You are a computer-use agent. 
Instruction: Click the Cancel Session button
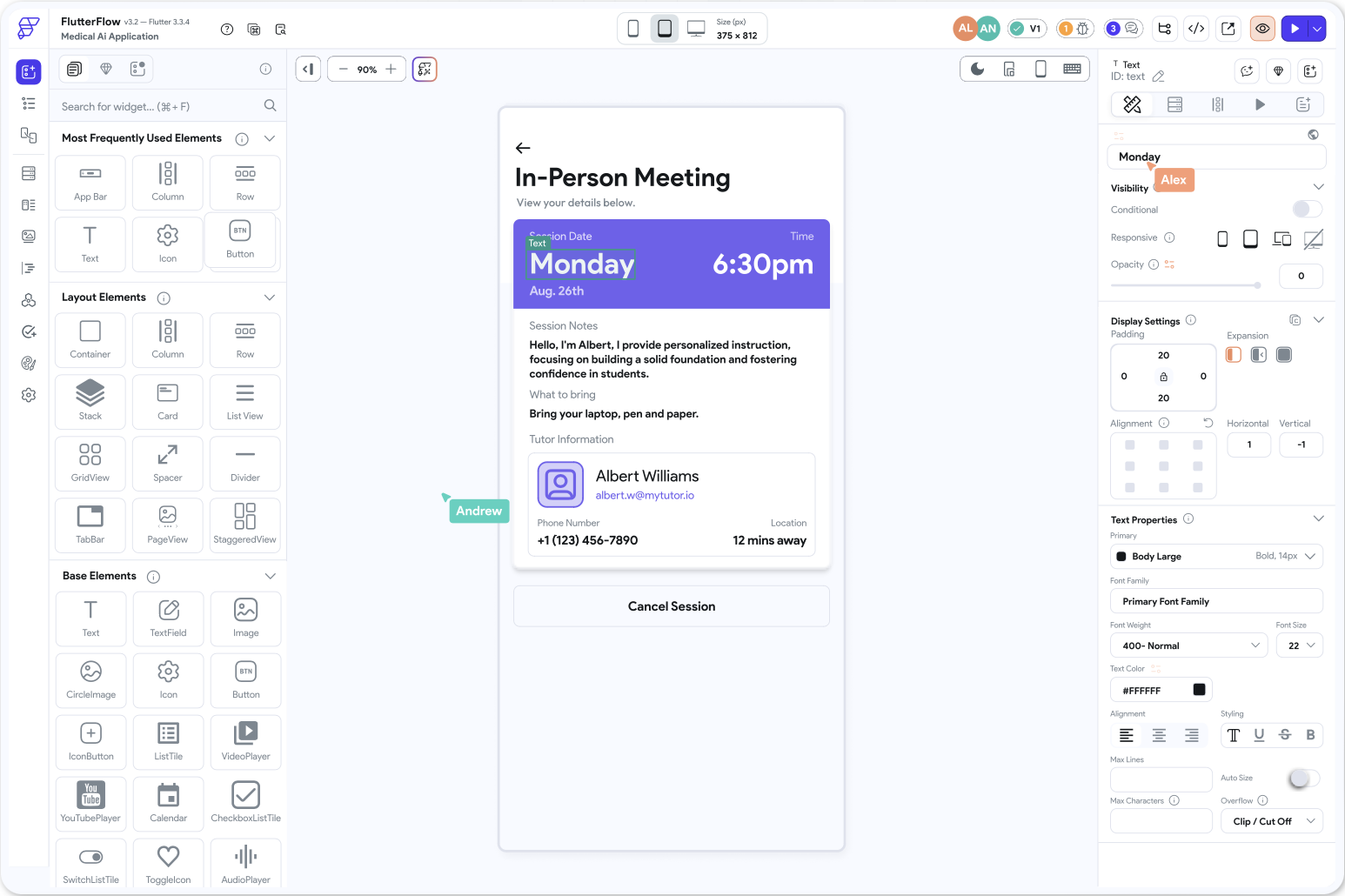[x=672, y=606]
